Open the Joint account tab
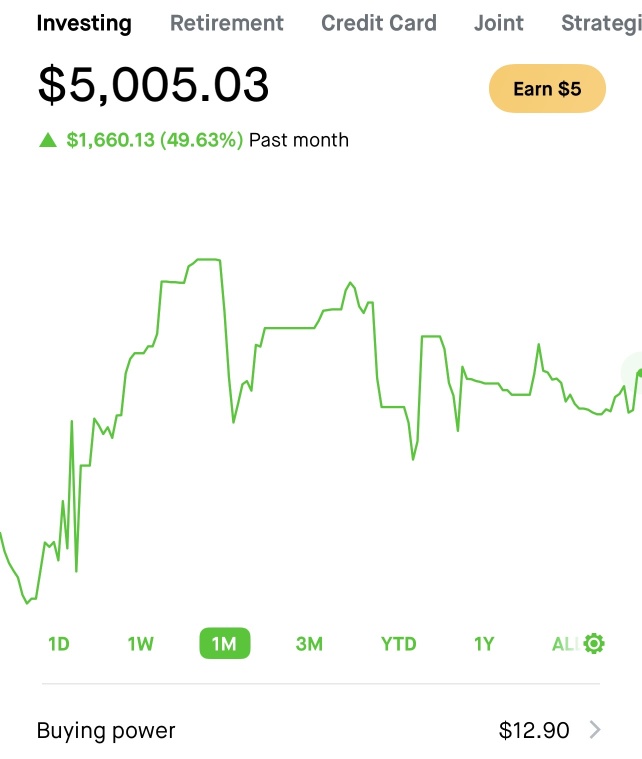The height and width of the screenshot is (759, 642). 499,23
